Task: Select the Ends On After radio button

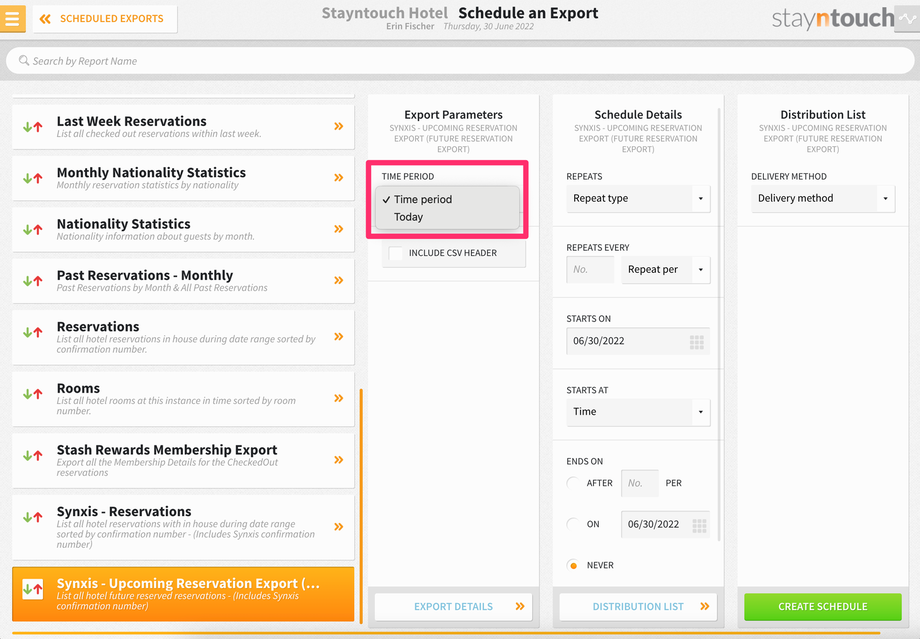Action: point(573,483)
